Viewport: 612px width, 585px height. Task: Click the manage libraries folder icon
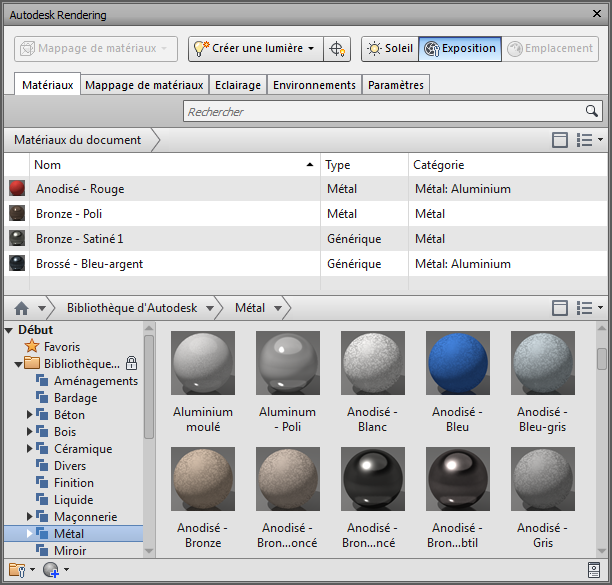click(17, 570)
